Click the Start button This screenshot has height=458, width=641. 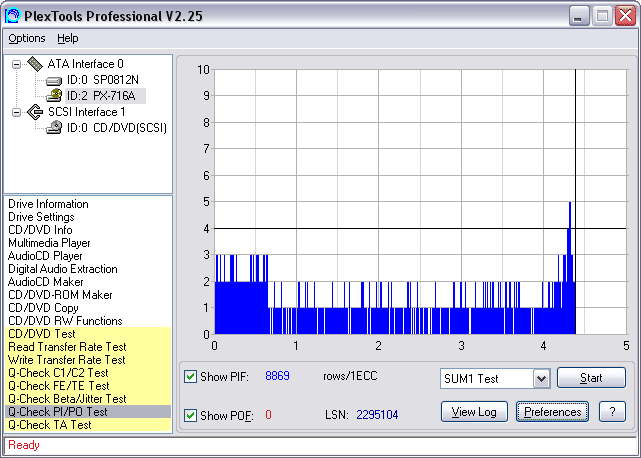click(x=591, y=378)
